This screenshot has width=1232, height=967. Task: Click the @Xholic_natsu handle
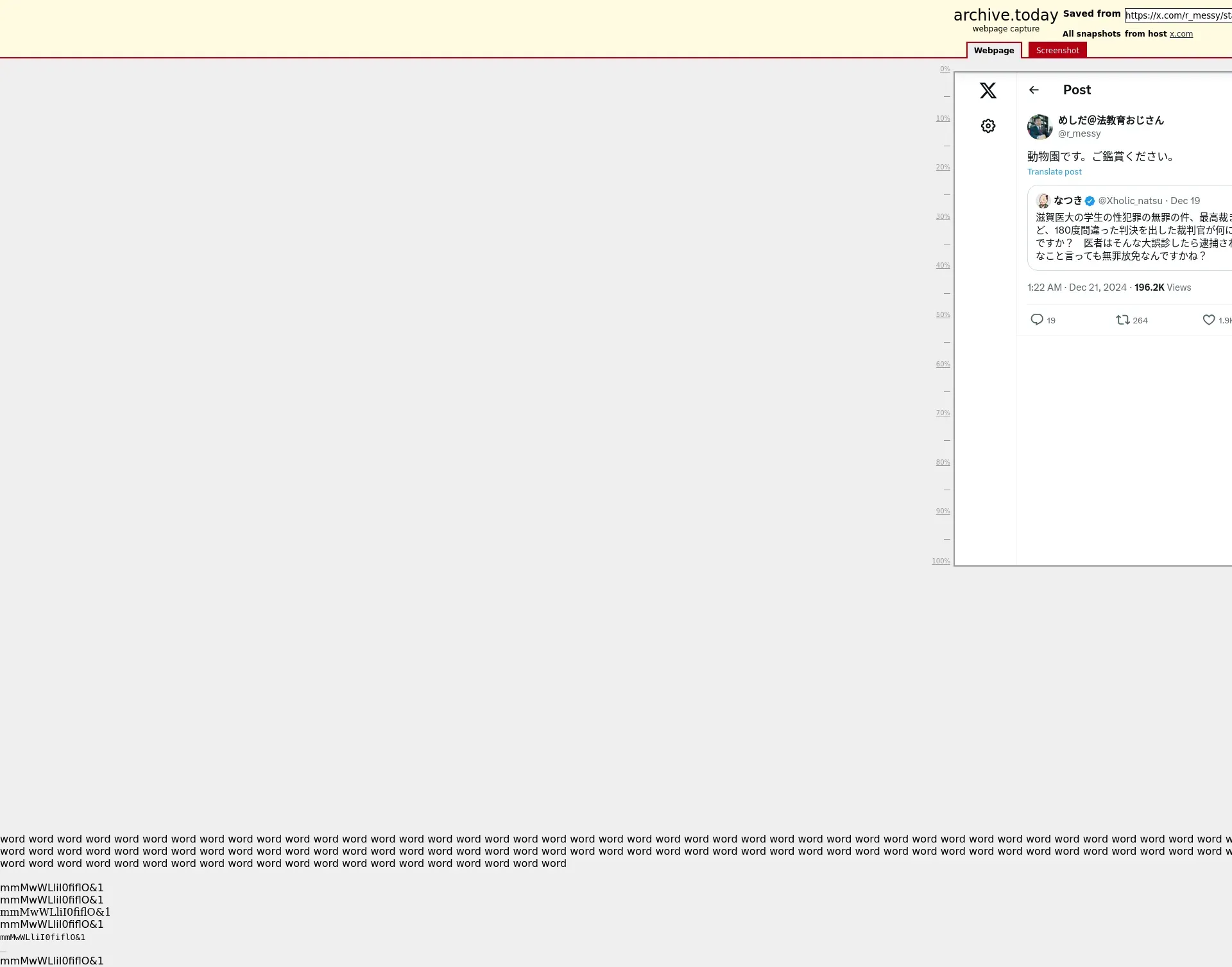1130,201
